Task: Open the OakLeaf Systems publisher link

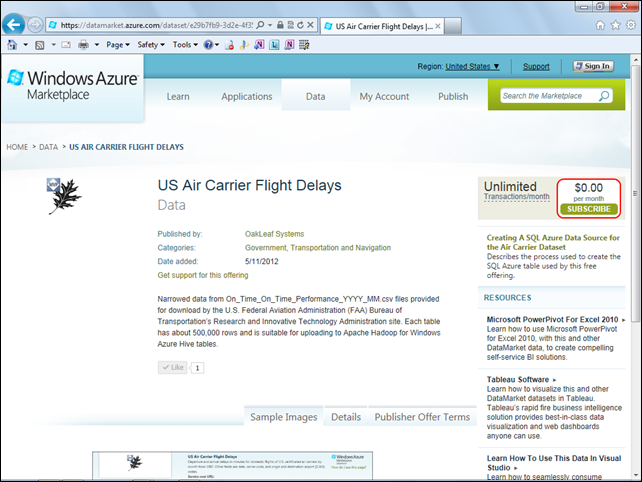Action: click(274, 234)
